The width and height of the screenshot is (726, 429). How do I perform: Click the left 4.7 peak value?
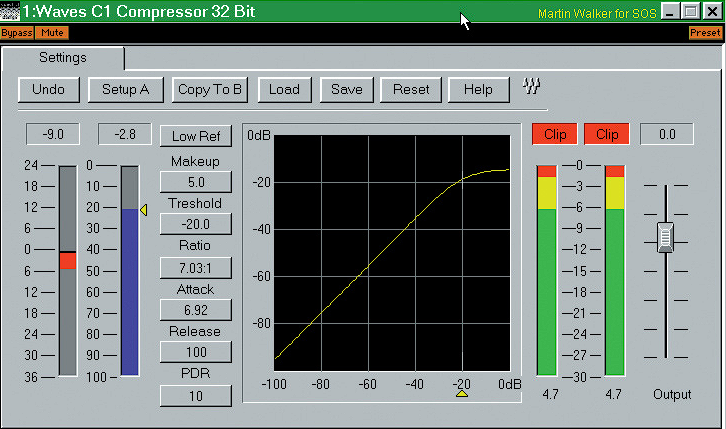pos(550,395)
